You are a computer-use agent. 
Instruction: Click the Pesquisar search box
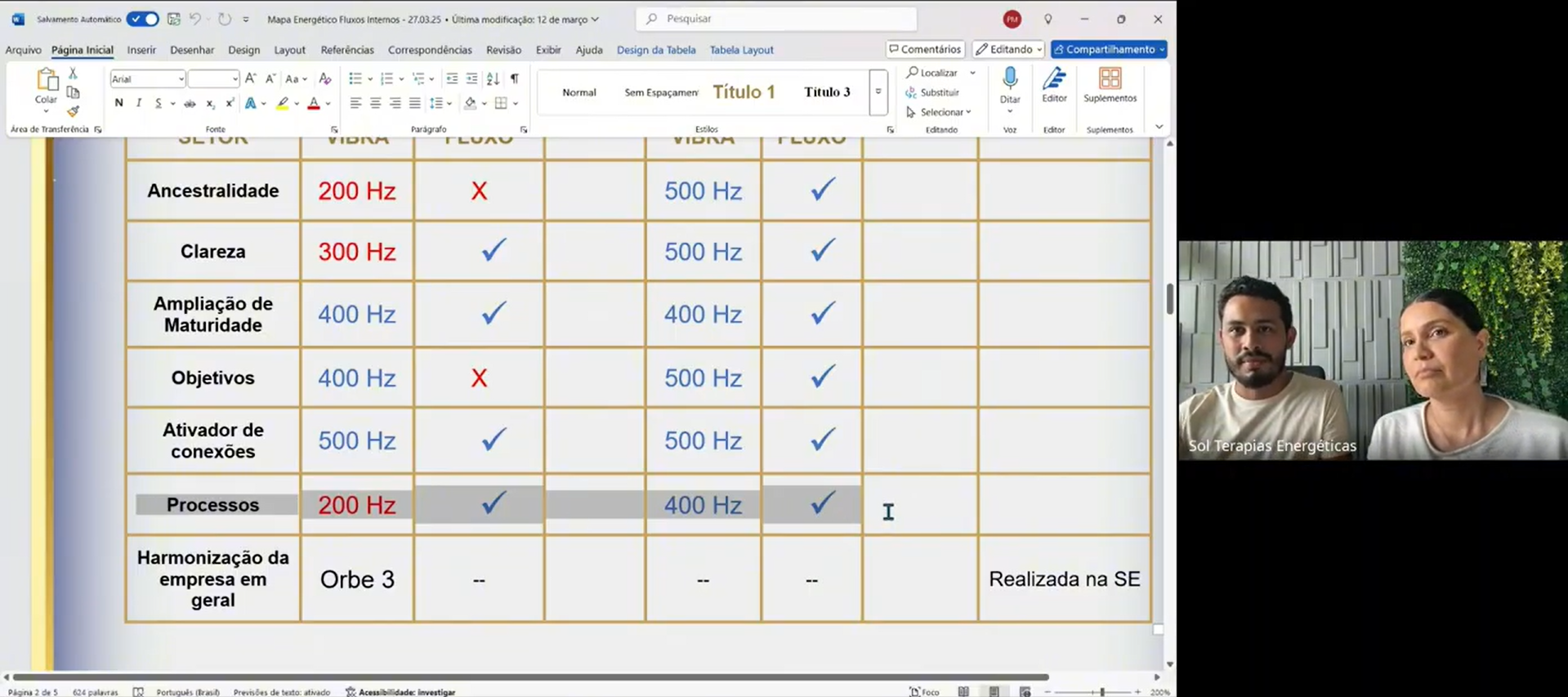(x=776, y=19)
